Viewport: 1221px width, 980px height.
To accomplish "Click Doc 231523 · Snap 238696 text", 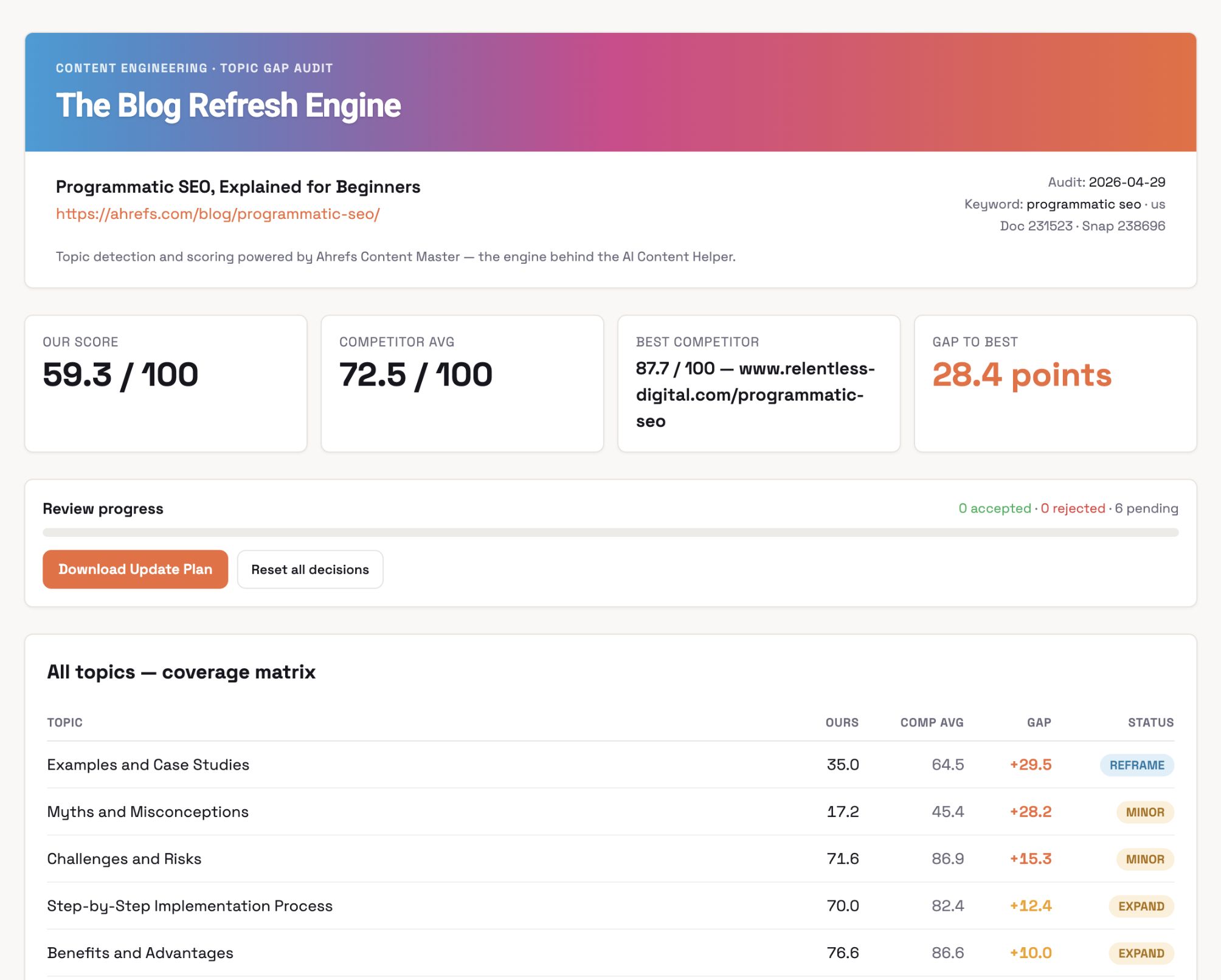I will click(1082, 226).
